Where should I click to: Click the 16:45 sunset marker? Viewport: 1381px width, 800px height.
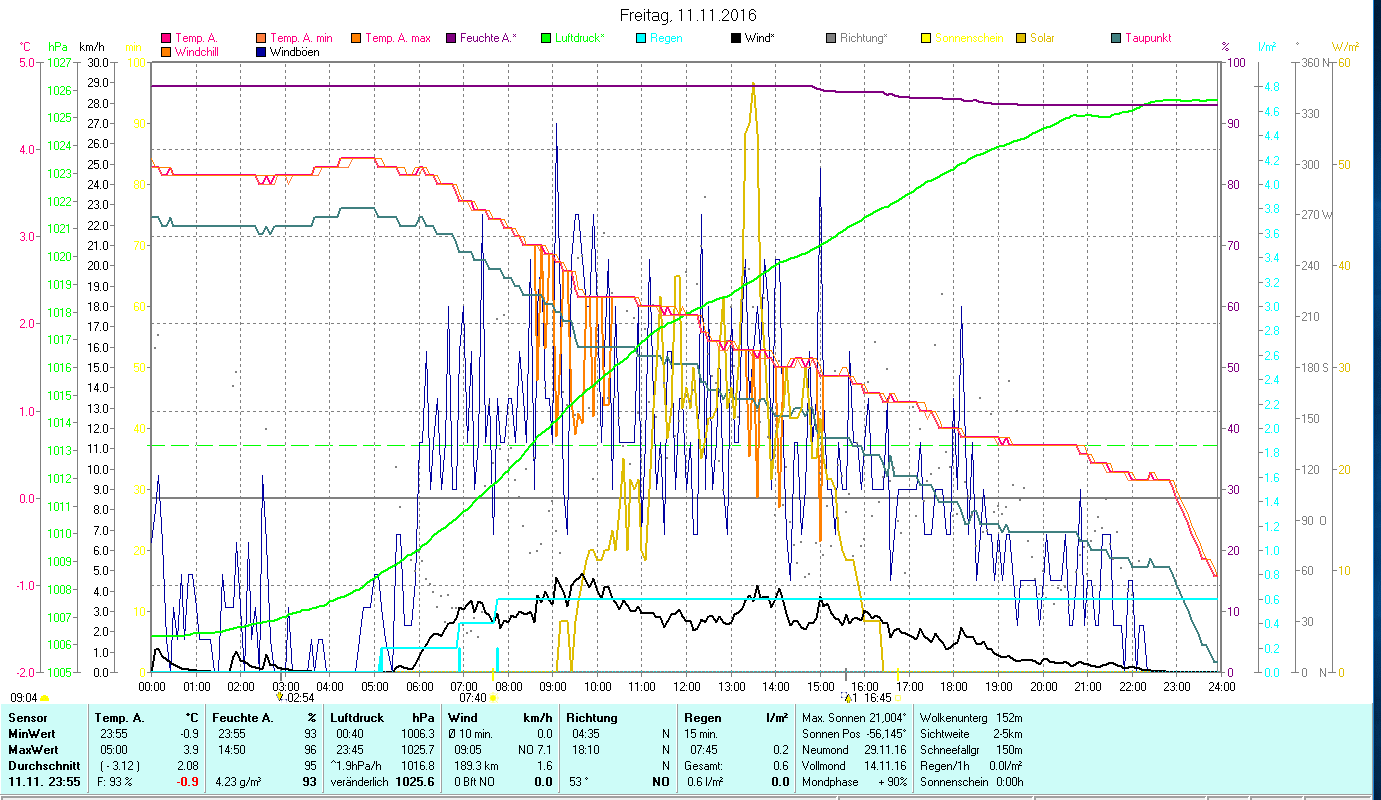point(877,698)
